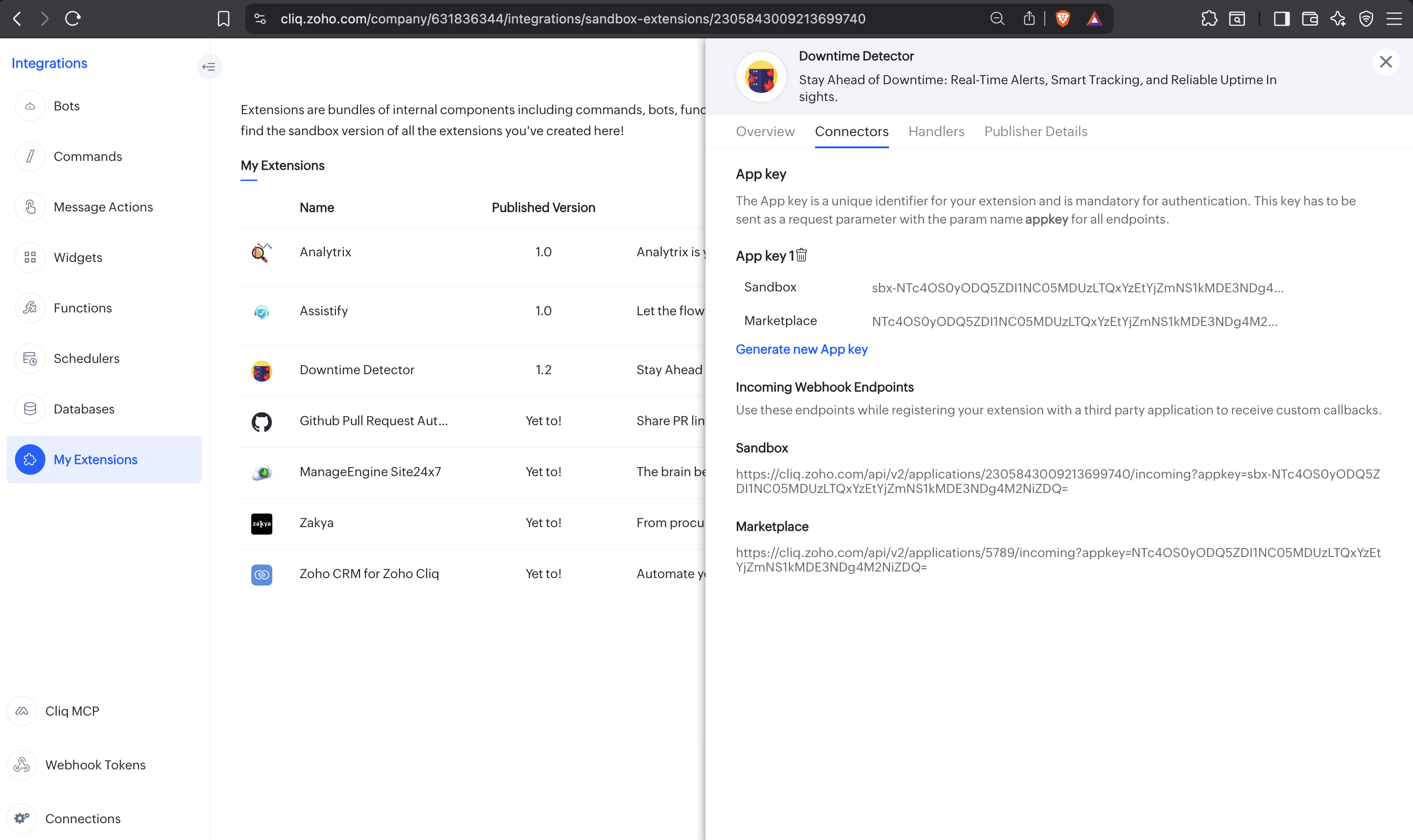
Task: Click the Sandbox app key value
Action: coord(1078,288)
